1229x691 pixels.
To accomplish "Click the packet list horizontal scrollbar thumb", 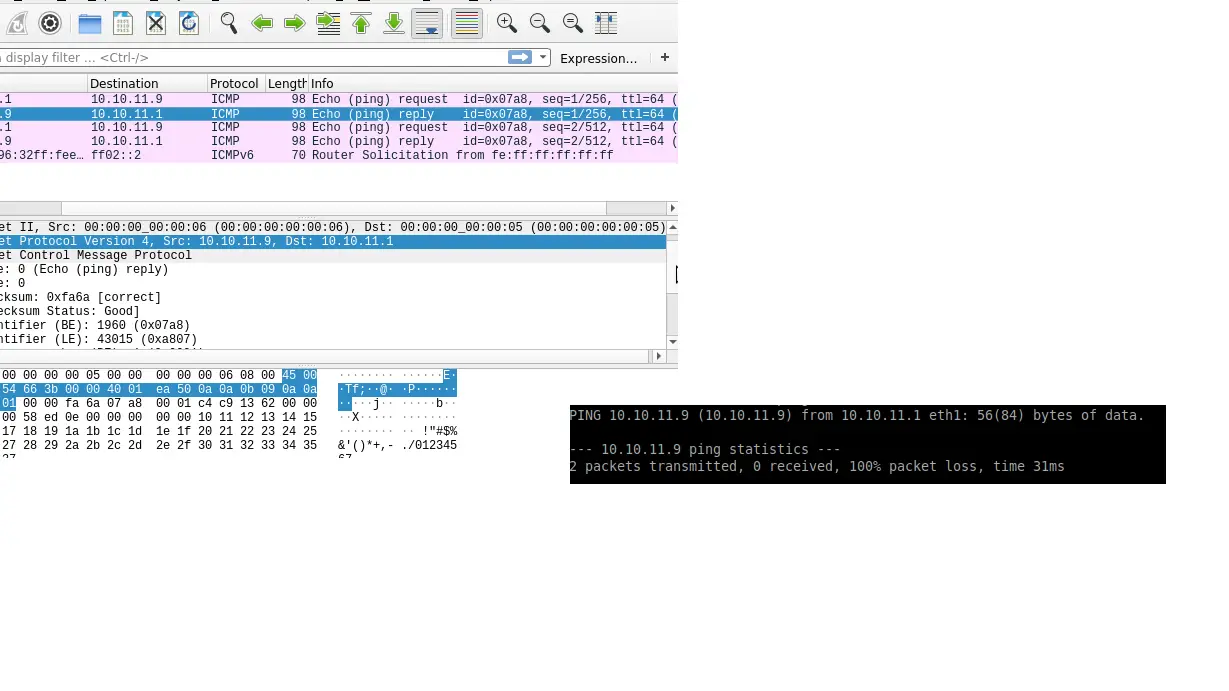I will tap(334, 208).
